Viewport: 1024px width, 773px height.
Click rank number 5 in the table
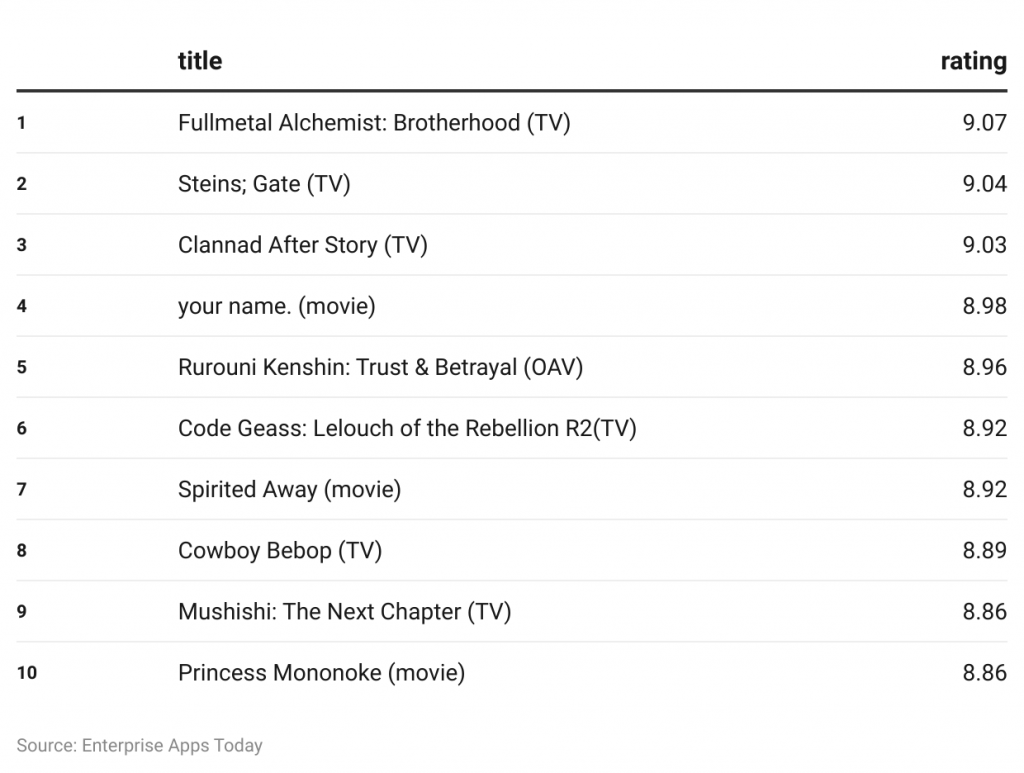[x=22, y=367]
